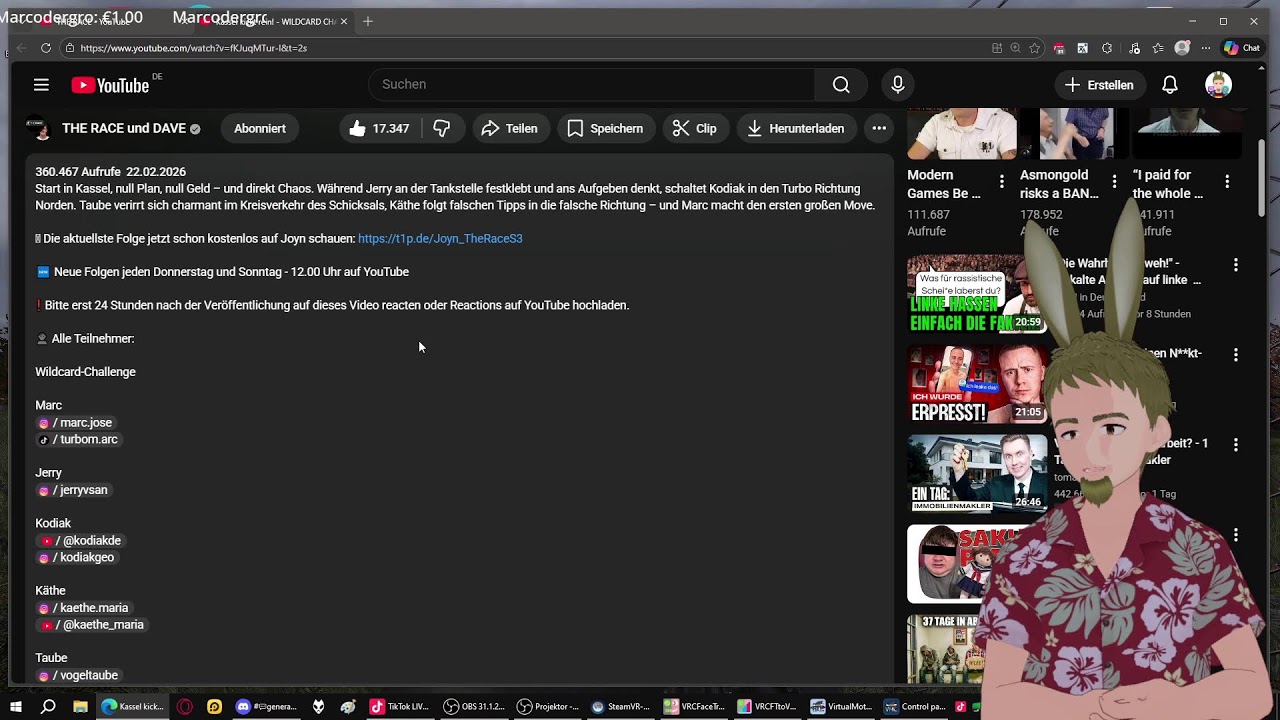The height and width of the screenshot is (720, 1280).
Task: Open the ERPRESST 21:05 video thumbnail
Action: tap(977, 385)
